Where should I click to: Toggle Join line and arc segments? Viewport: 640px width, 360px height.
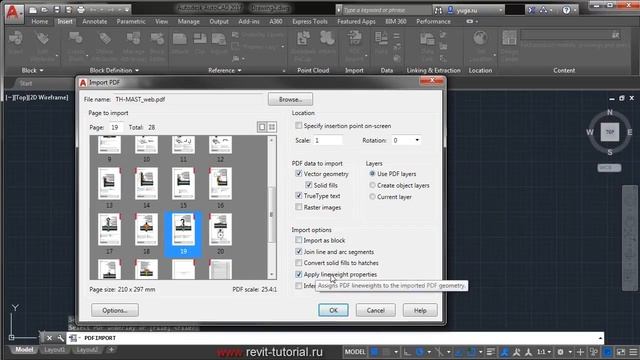(299, 252)
